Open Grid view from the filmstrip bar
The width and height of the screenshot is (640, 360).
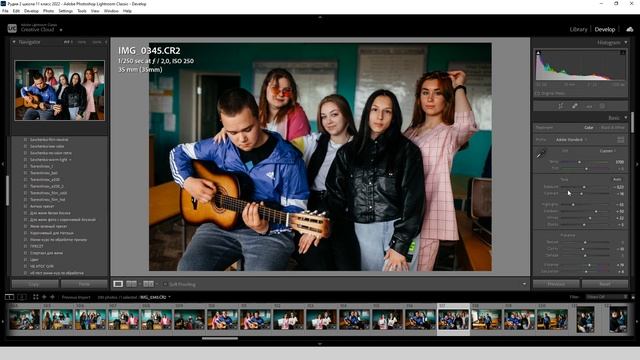click(36, 297)
